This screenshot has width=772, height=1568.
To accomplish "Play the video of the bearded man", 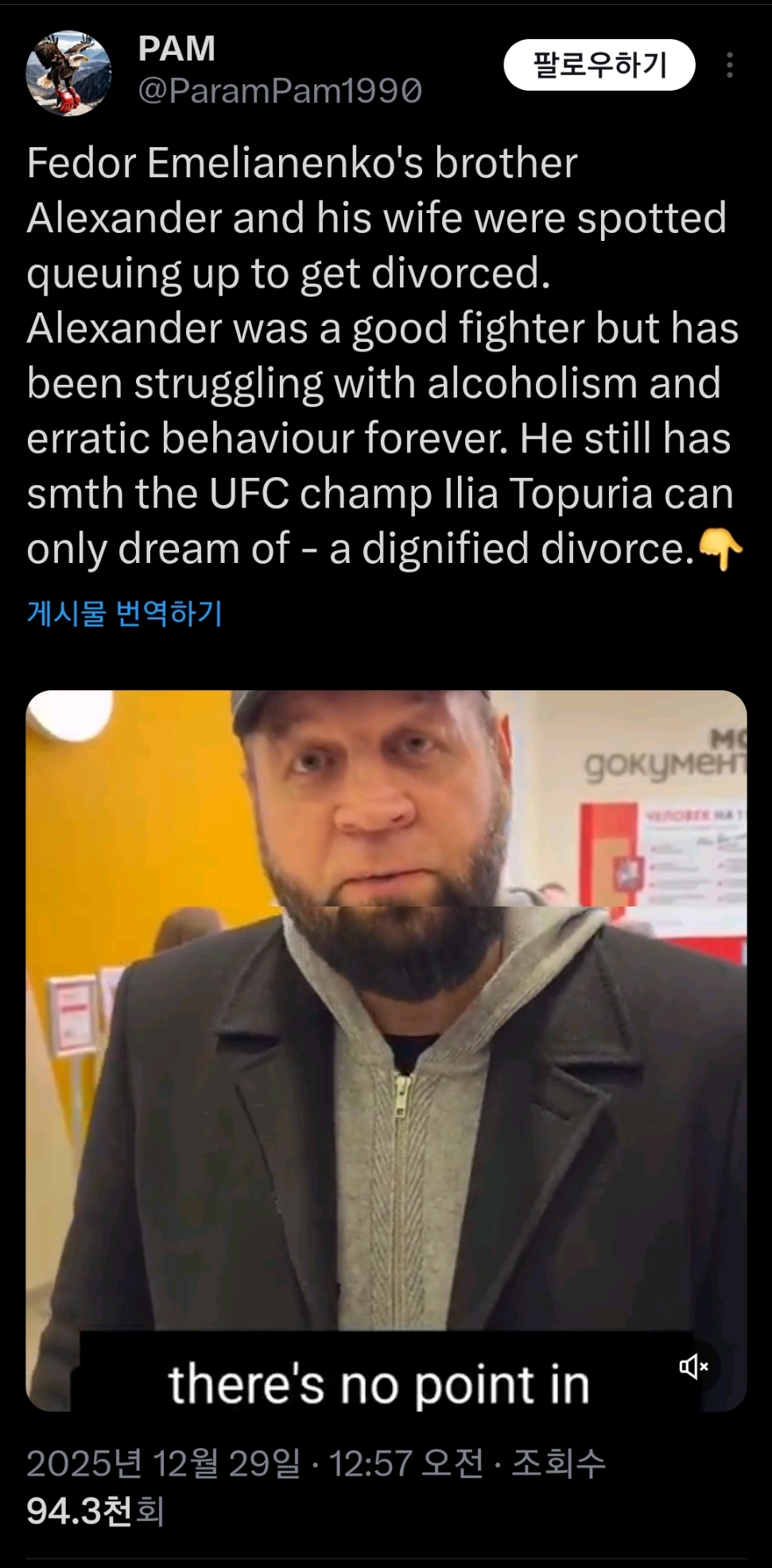I will click(386, 1050).
